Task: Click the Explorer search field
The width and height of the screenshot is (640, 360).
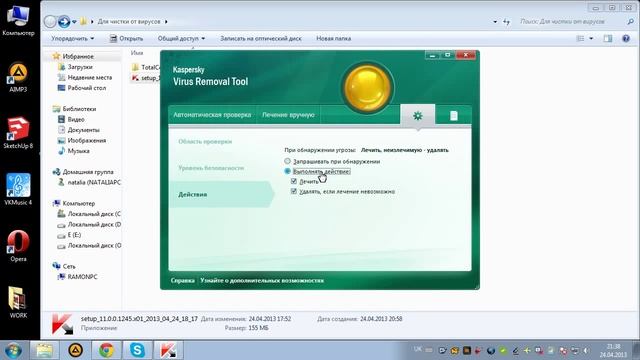Action: (x=576, y=22)
